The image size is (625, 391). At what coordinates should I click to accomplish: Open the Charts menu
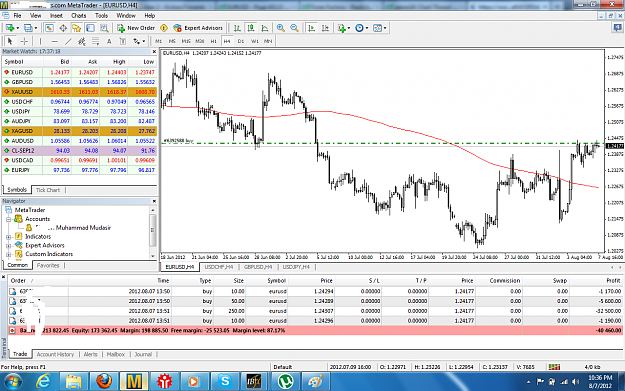click(79, 16)
